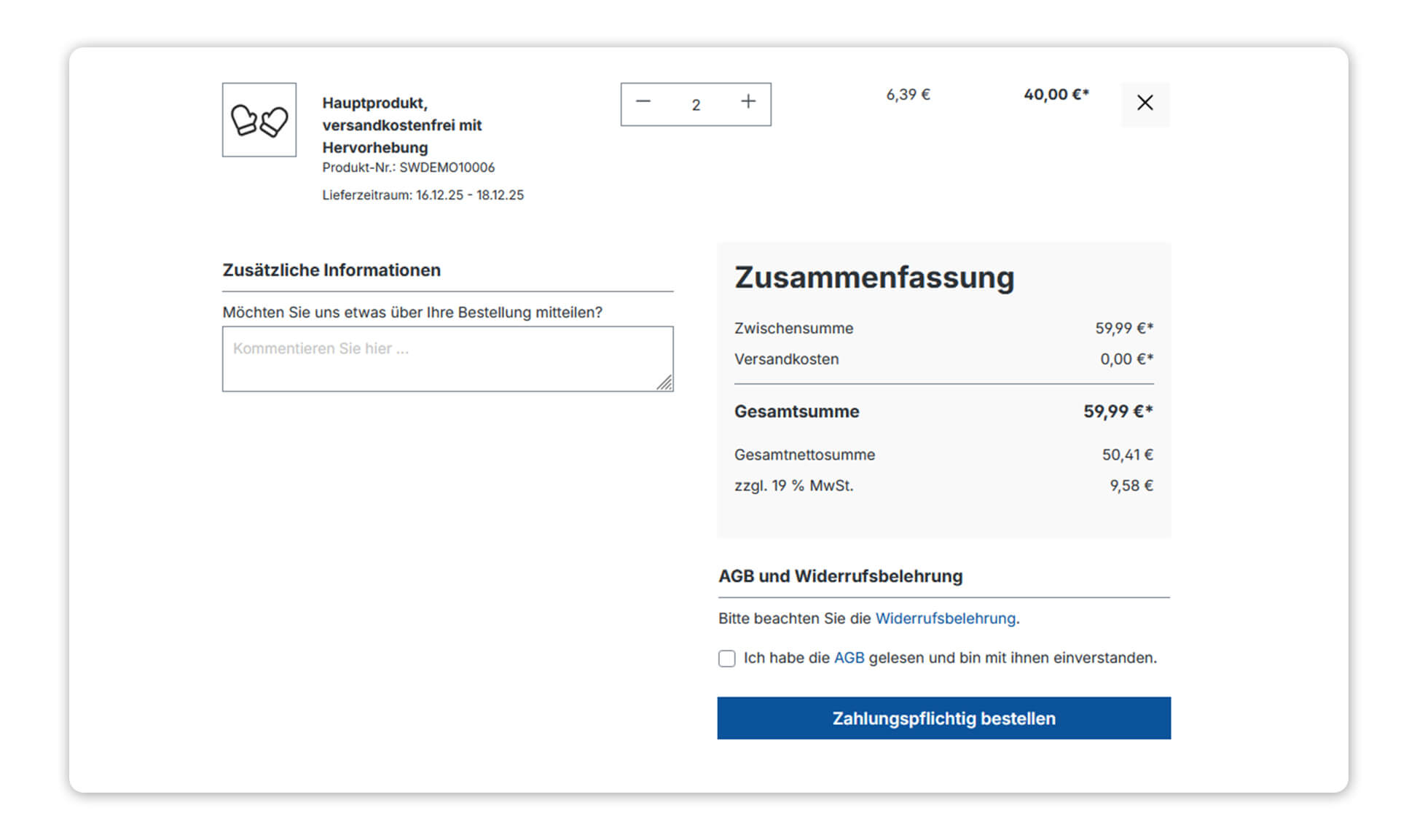The width and height of the screenshot is (1417, 840).
Task: Decrease product quantity with minus icon
Action: click(643, 103)
